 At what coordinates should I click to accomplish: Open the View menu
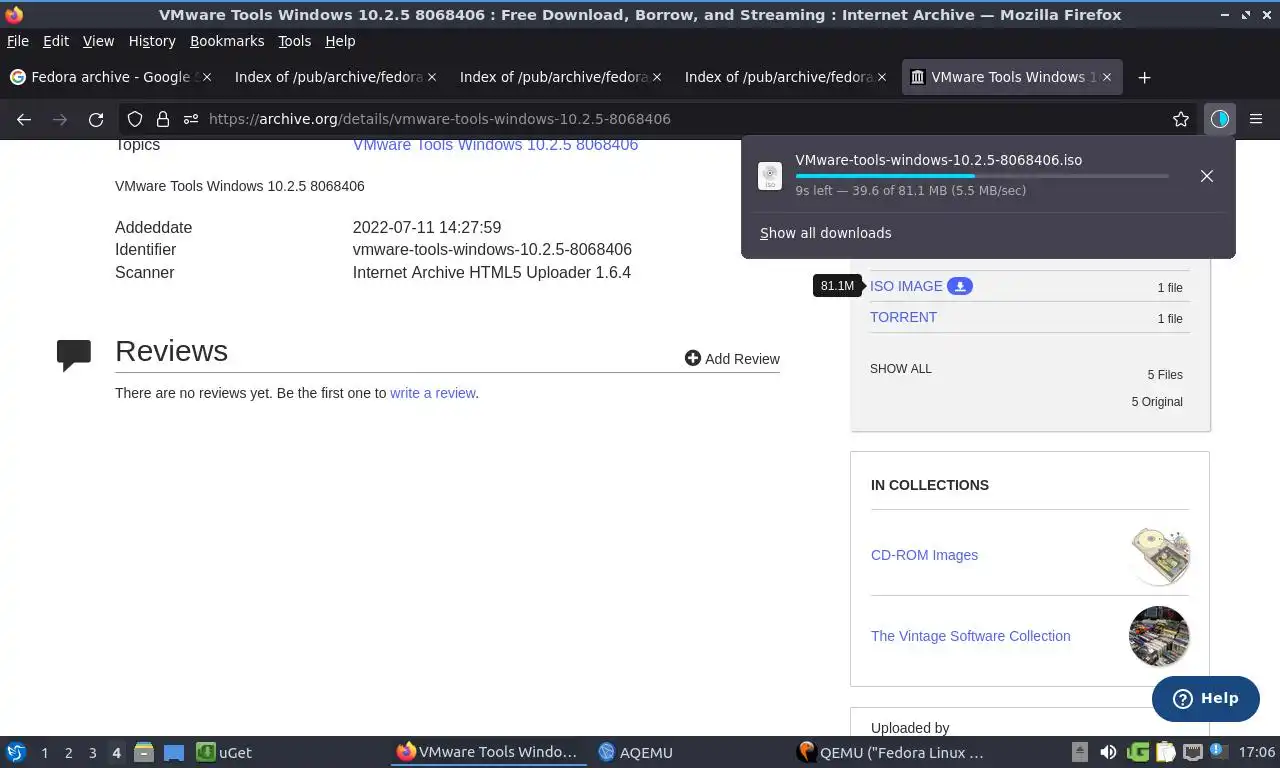98,41
